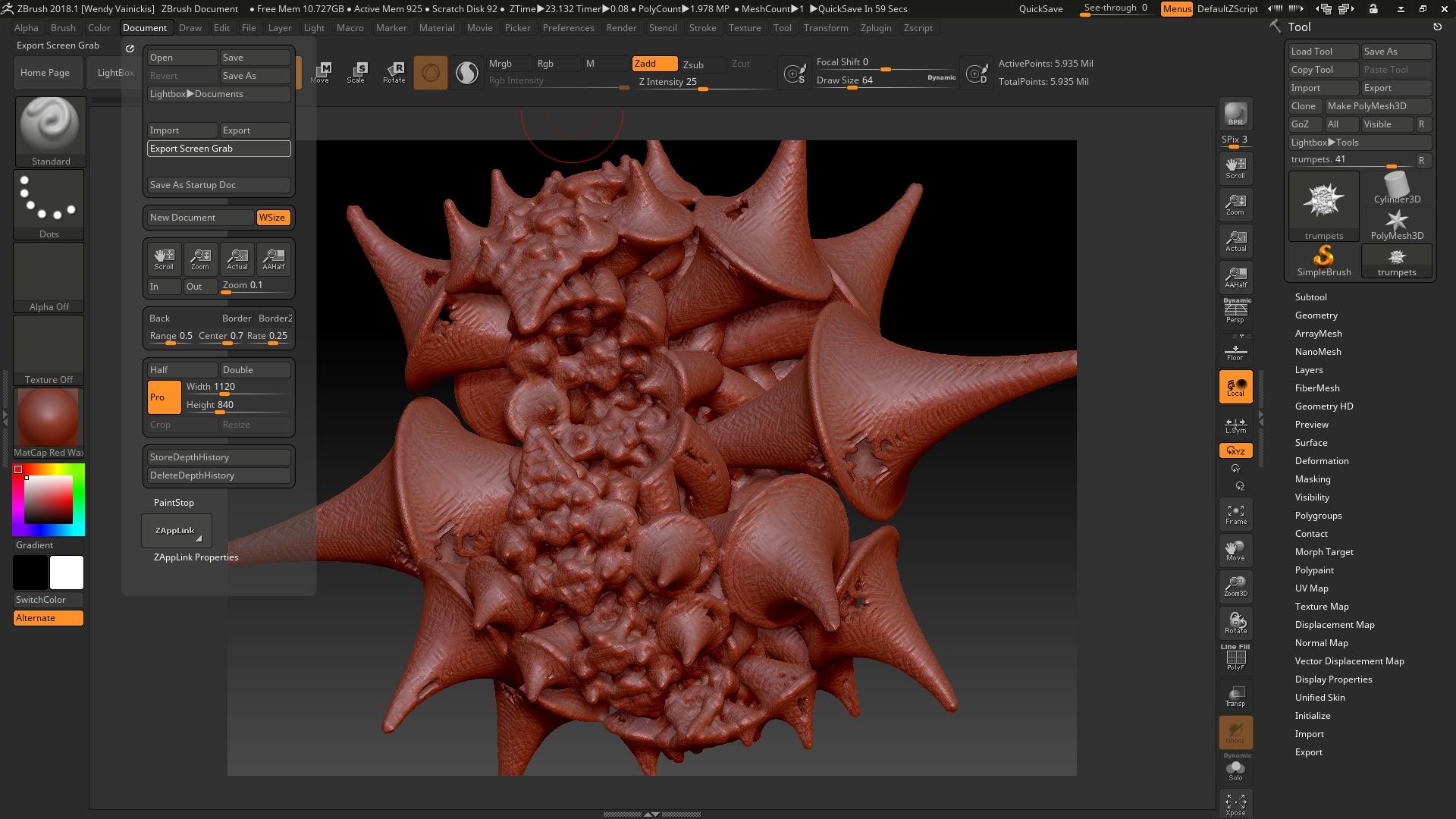Click the Export Screen Grab button
The width and height of the screenshot is (1456, 819).
click(x=218, y=149)
